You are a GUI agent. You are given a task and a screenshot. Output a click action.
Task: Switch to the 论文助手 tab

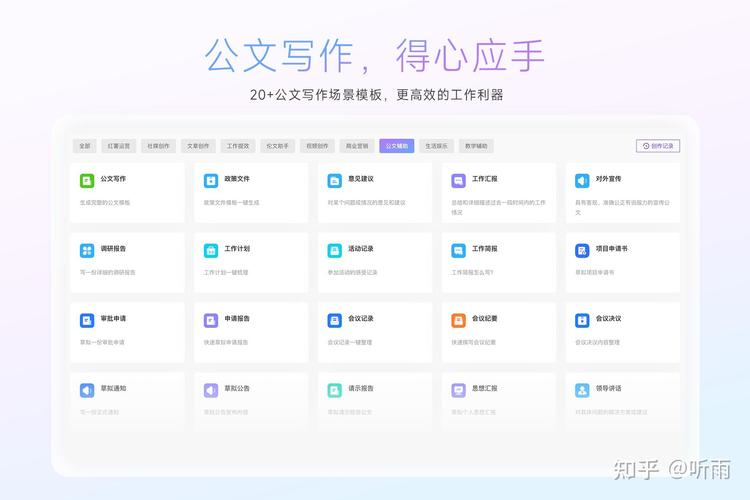(x=277, y=146)
